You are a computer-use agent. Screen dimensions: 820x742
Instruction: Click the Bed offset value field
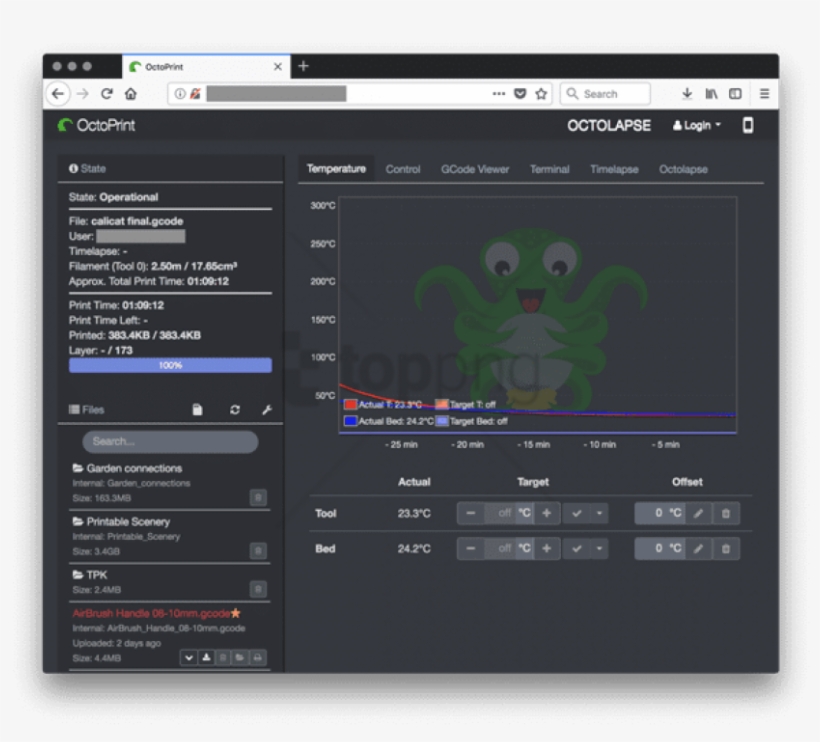coord(650,549)
